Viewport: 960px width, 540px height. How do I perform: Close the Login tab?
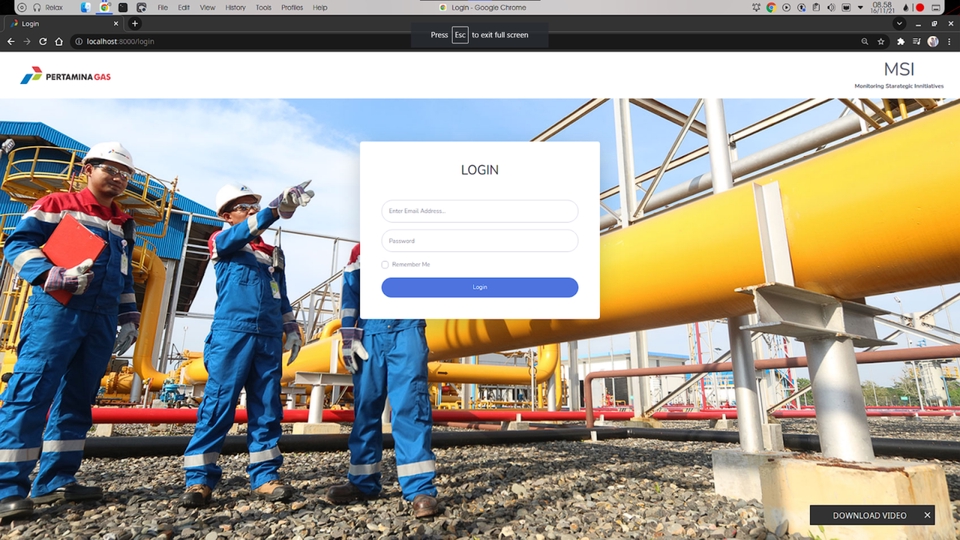[x=116, y=24]
